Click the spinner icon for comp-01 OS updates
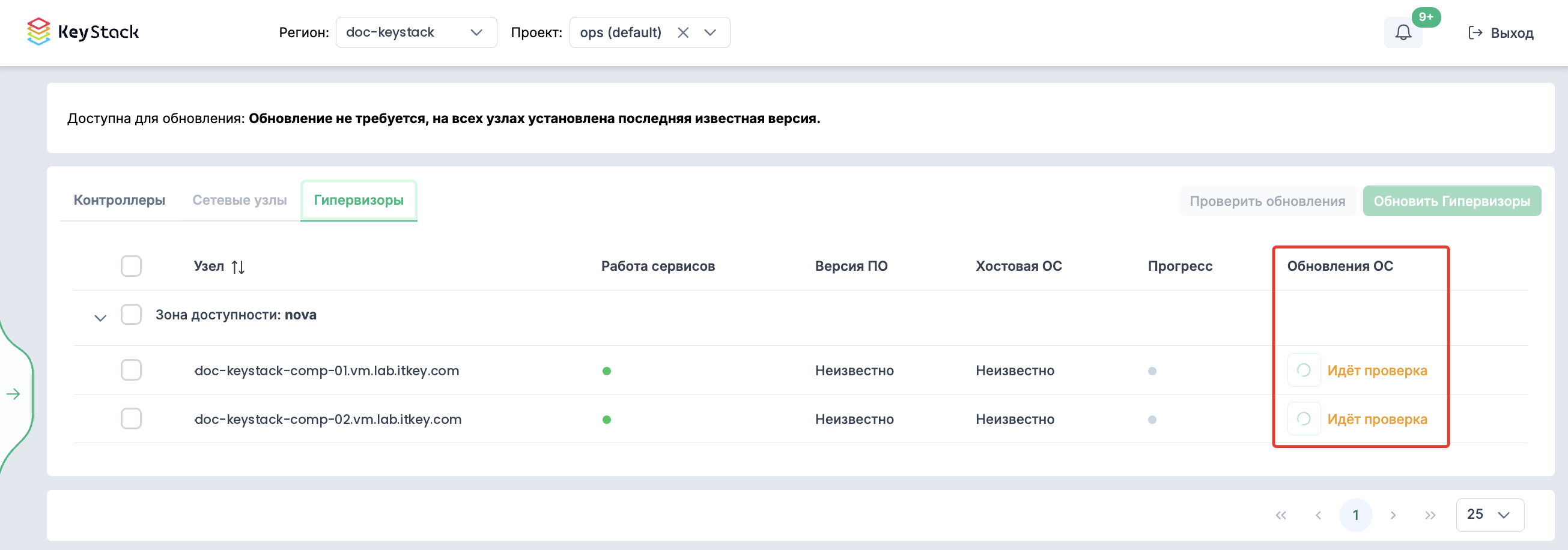This screenshot has height=550, width=1568. tap(1304, 370)
